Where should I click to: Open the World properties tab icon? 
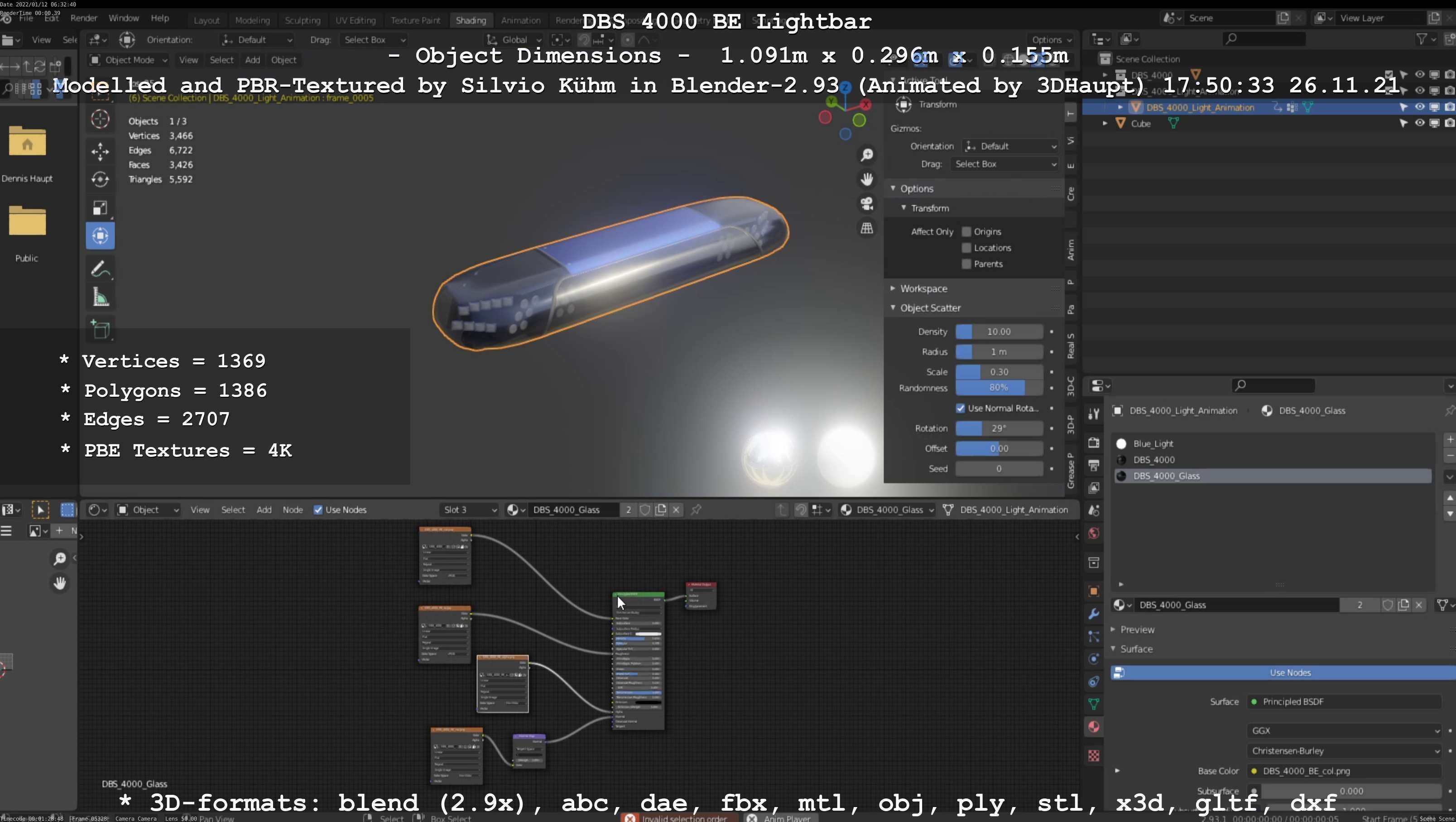point(1094,533)
